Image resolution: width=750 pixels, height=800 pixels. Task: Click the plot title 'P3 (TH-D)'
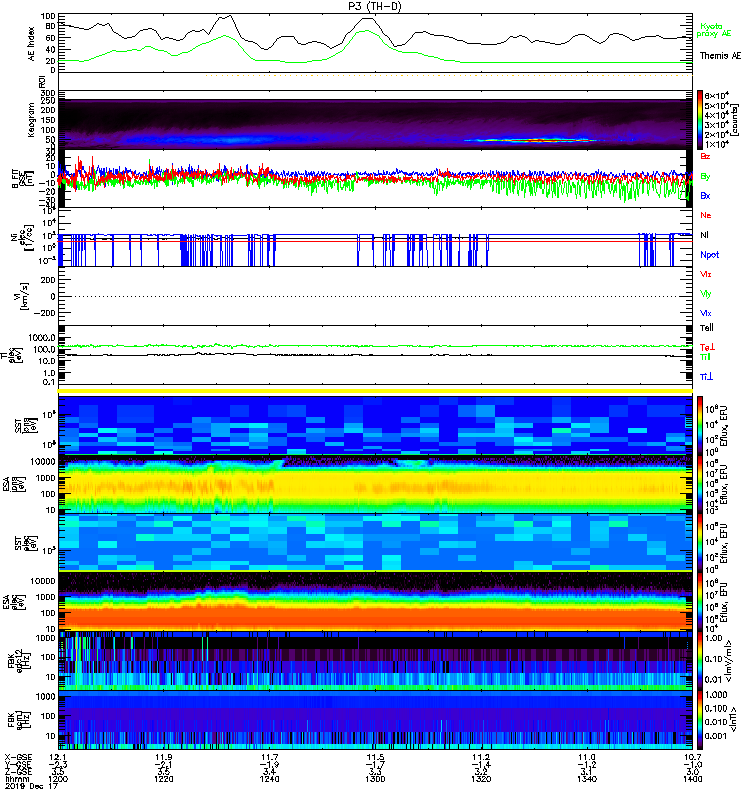point(375,6)
